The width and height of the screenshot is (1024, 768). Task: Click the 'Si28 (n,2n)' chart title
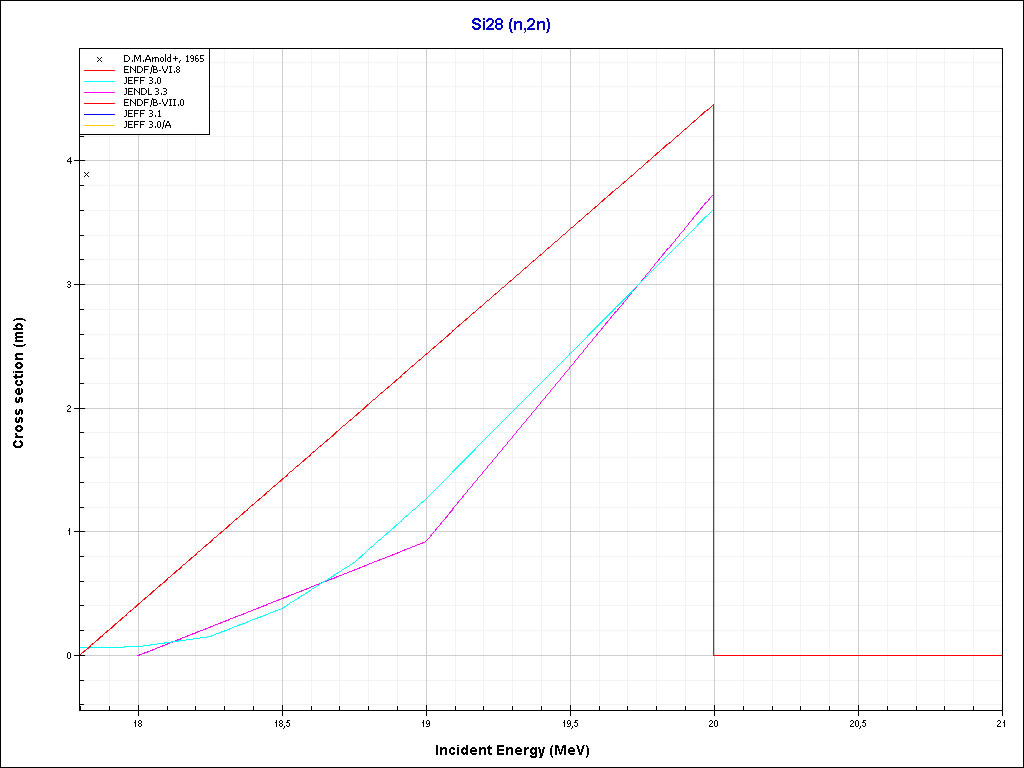click(x=511, y=25)
